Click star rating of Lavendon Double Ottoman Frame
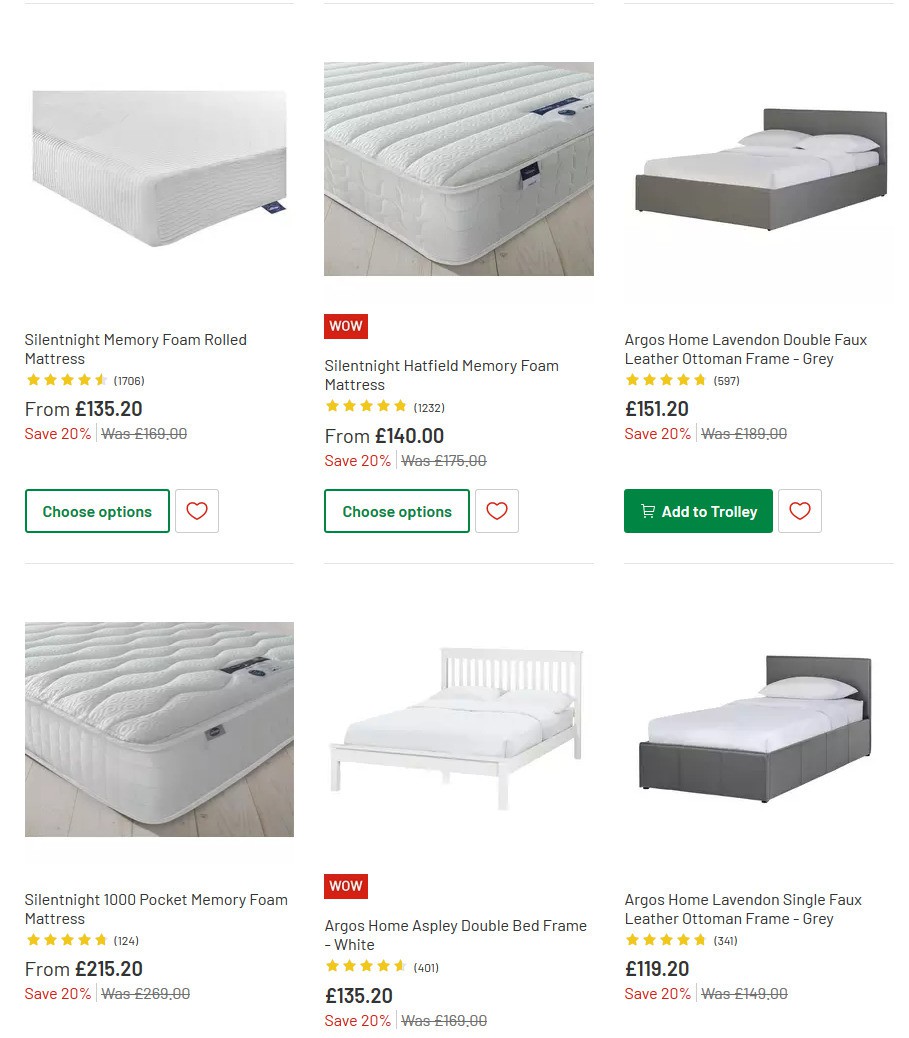 (667, 380)
